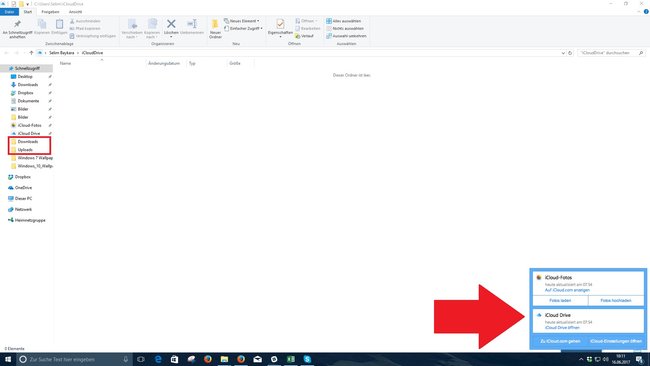Click the 'Kopieren nach' icon

click(152, 24)
